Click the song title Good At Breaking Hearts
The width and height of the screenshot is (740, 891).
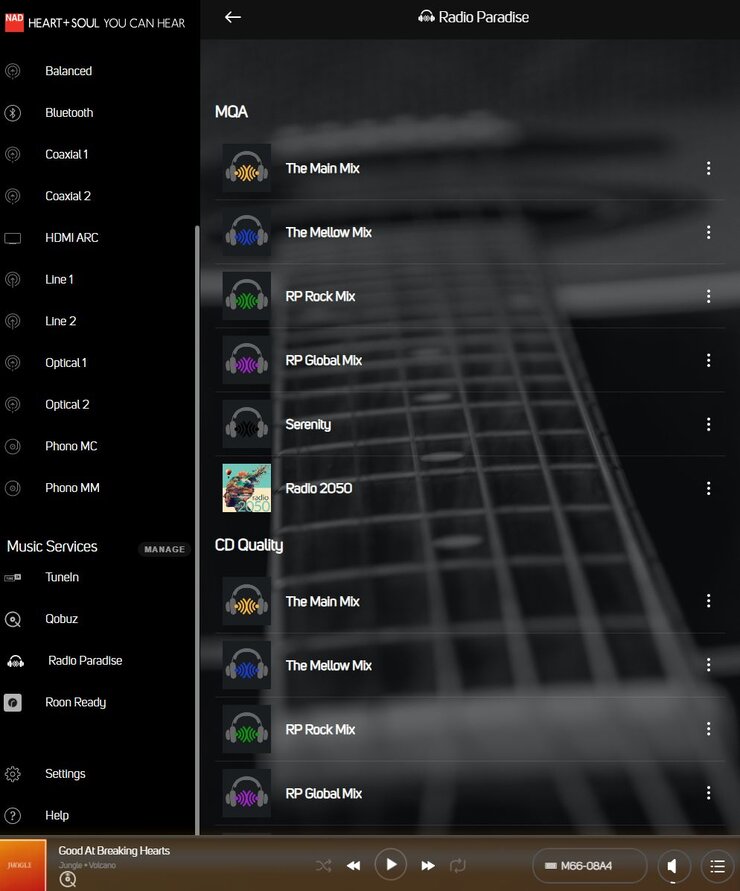tap(114, 851)
